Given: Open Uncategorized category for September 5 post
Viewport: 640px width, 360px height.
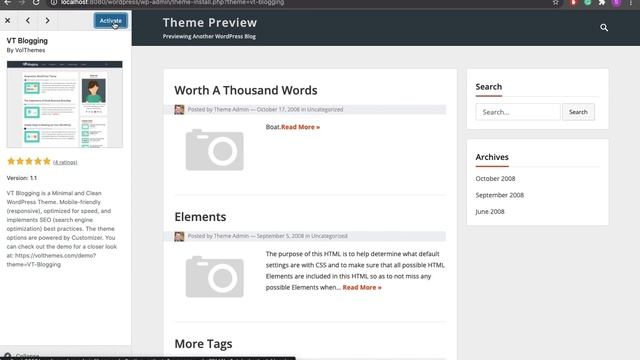Looking at the screenshot, I should point(329,236).
